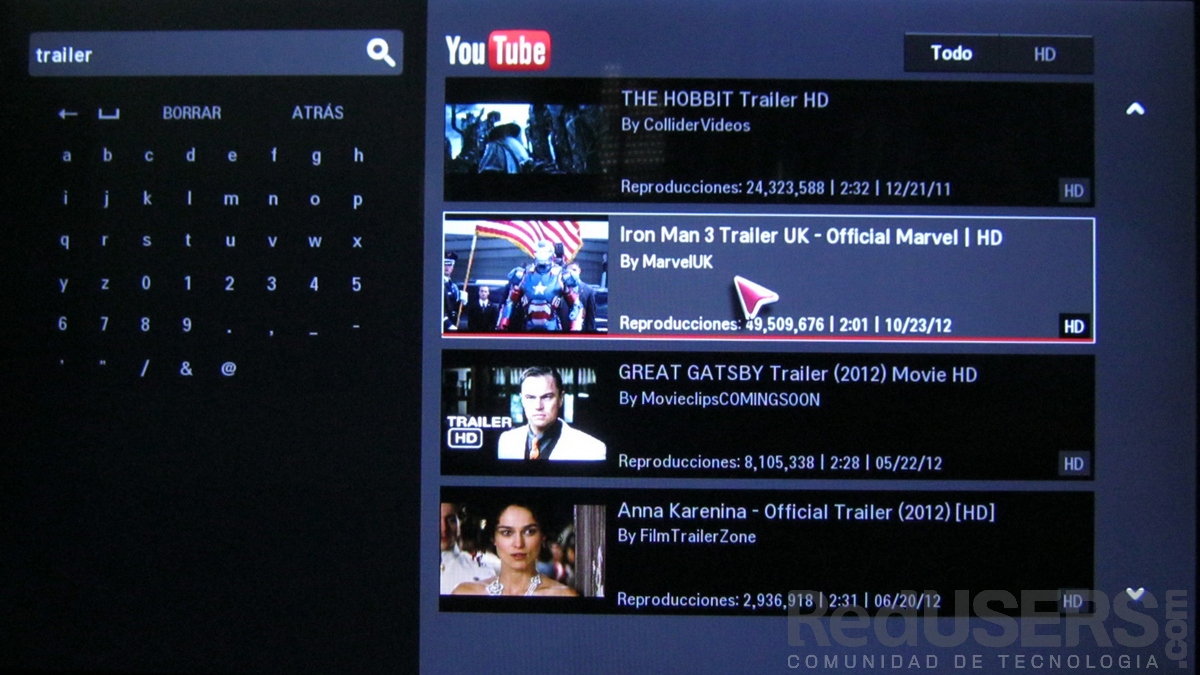This screenshot has width=1200, height=675.
Task: Tap the 't' key on keyboard
Action: (x=188, y=241)
